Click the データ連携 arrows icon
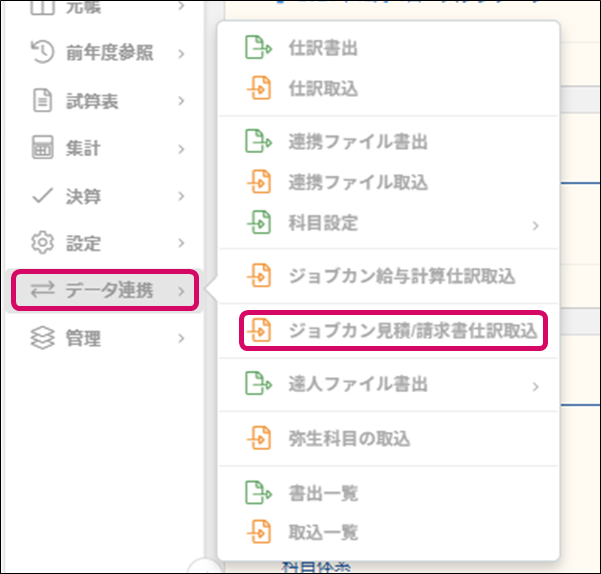The width and height of the screenshot is (601, 574). click(42, 291)
